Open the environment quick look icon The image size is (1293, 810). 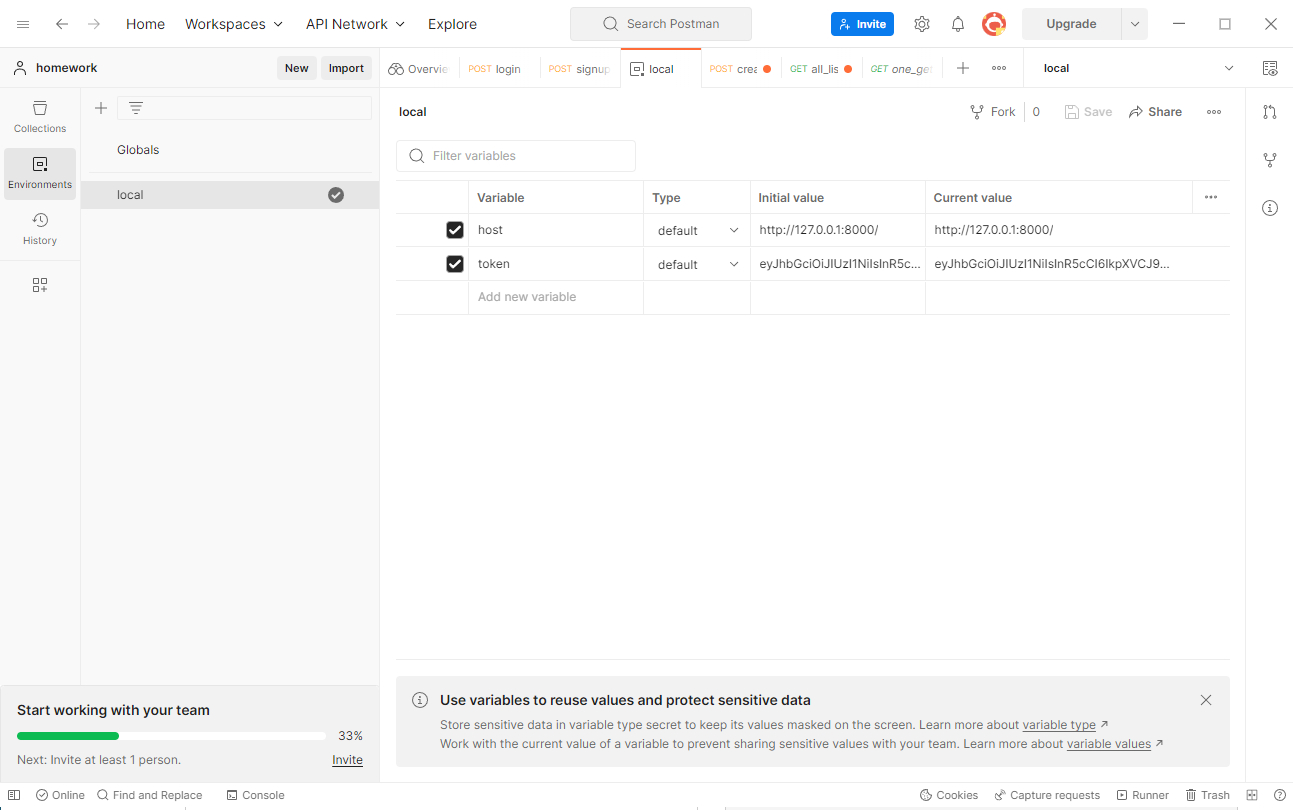pyautogui.click(x=1270, y=68)
